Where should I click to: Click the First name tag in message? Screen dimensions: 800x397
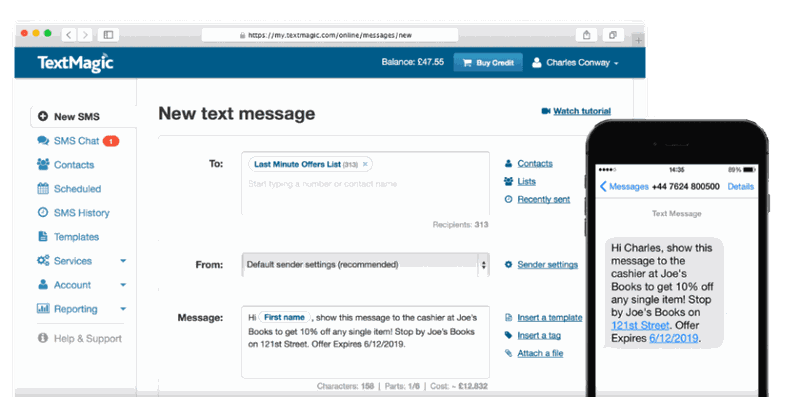285,317
